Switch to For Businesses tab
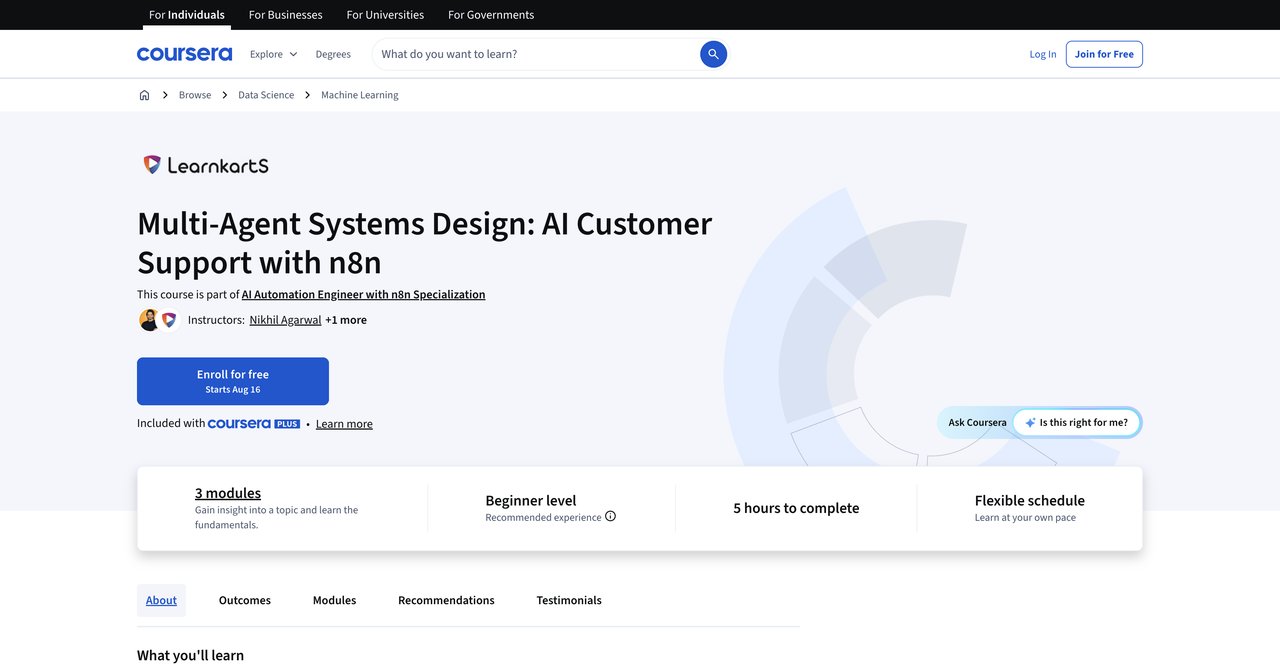 click(x=285, y=15)
